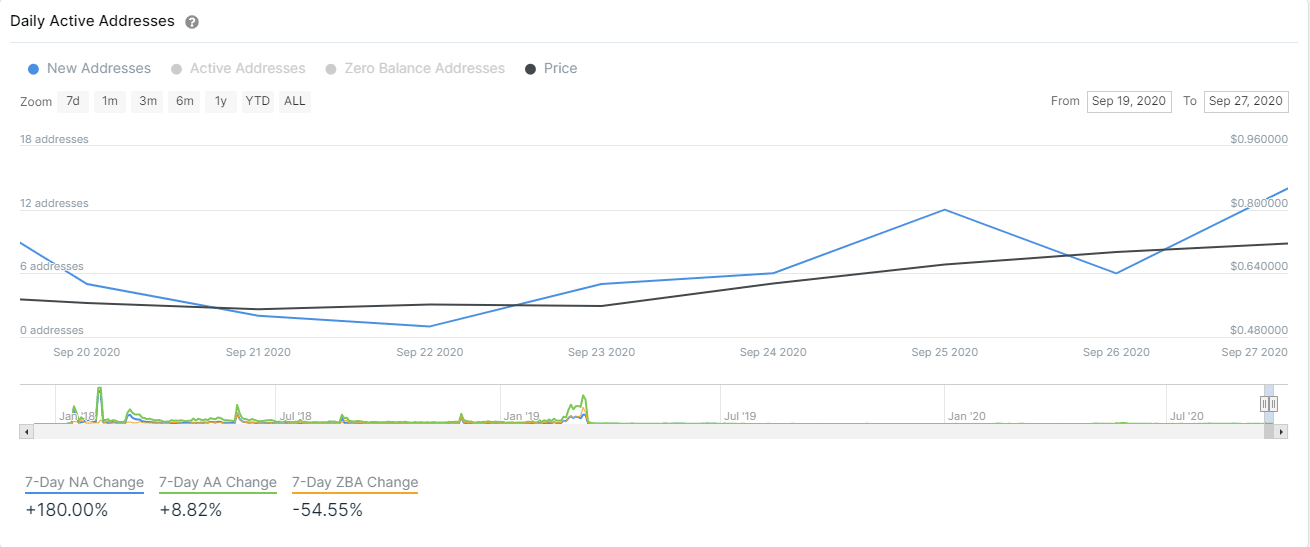Select the 3m zoom option
The height and width of the screenshot is (547, 1310).
coord(148,101)
